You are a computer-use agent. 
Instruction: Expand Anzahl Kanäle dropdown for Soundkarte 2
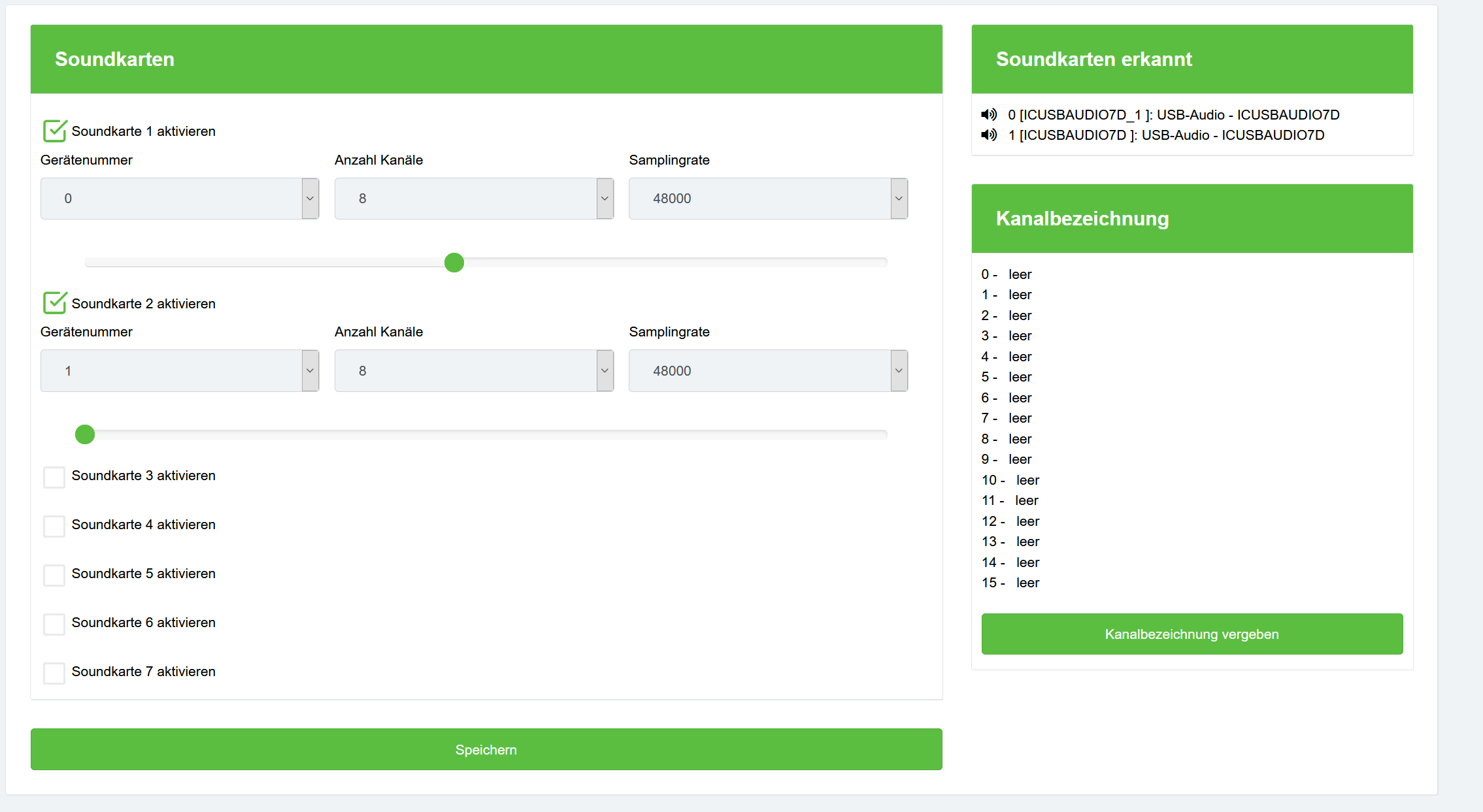[474, 370]
